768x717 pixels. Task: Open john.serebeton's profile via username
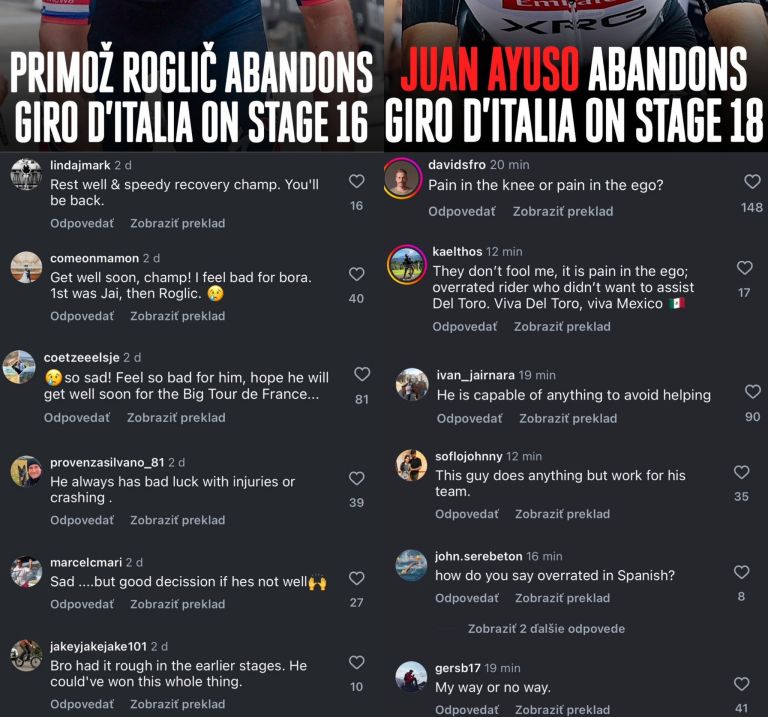click(x=479, y=556)
